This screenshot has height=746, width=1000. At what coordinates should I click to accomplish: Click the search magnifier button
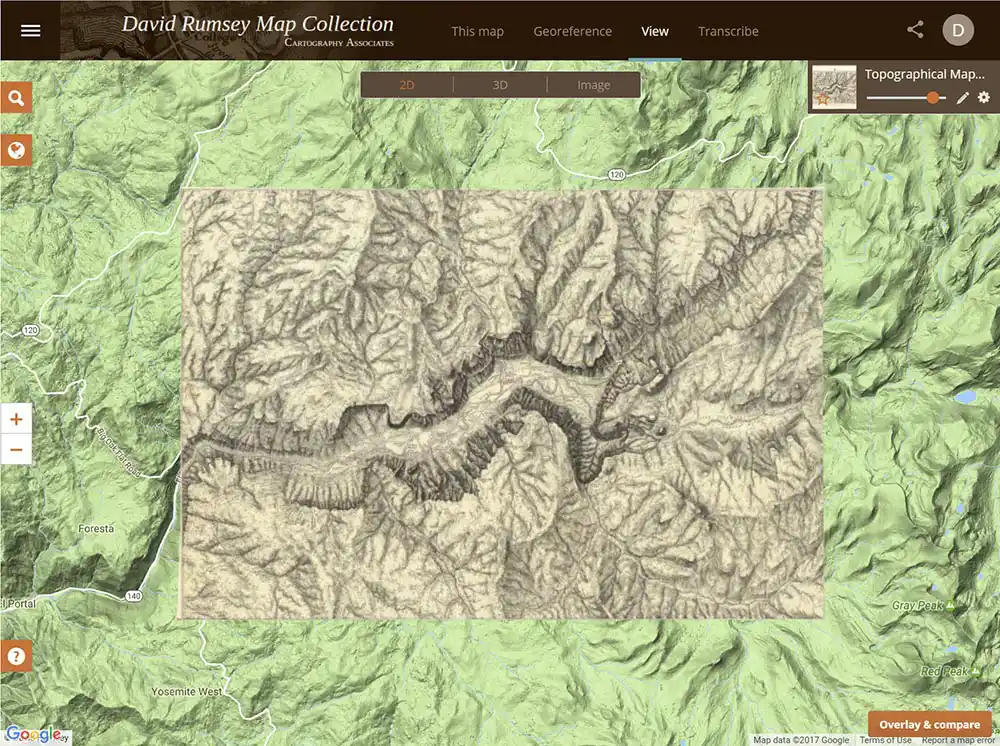tap(16, 98)
